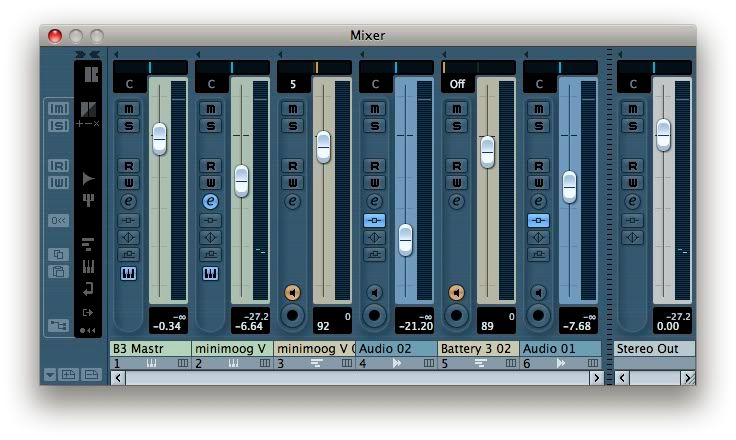Viewport: 736px width, 440px height.
Task: Click the narrow arrow above channel 2 minimoog V
Action: tap(198, 54)
